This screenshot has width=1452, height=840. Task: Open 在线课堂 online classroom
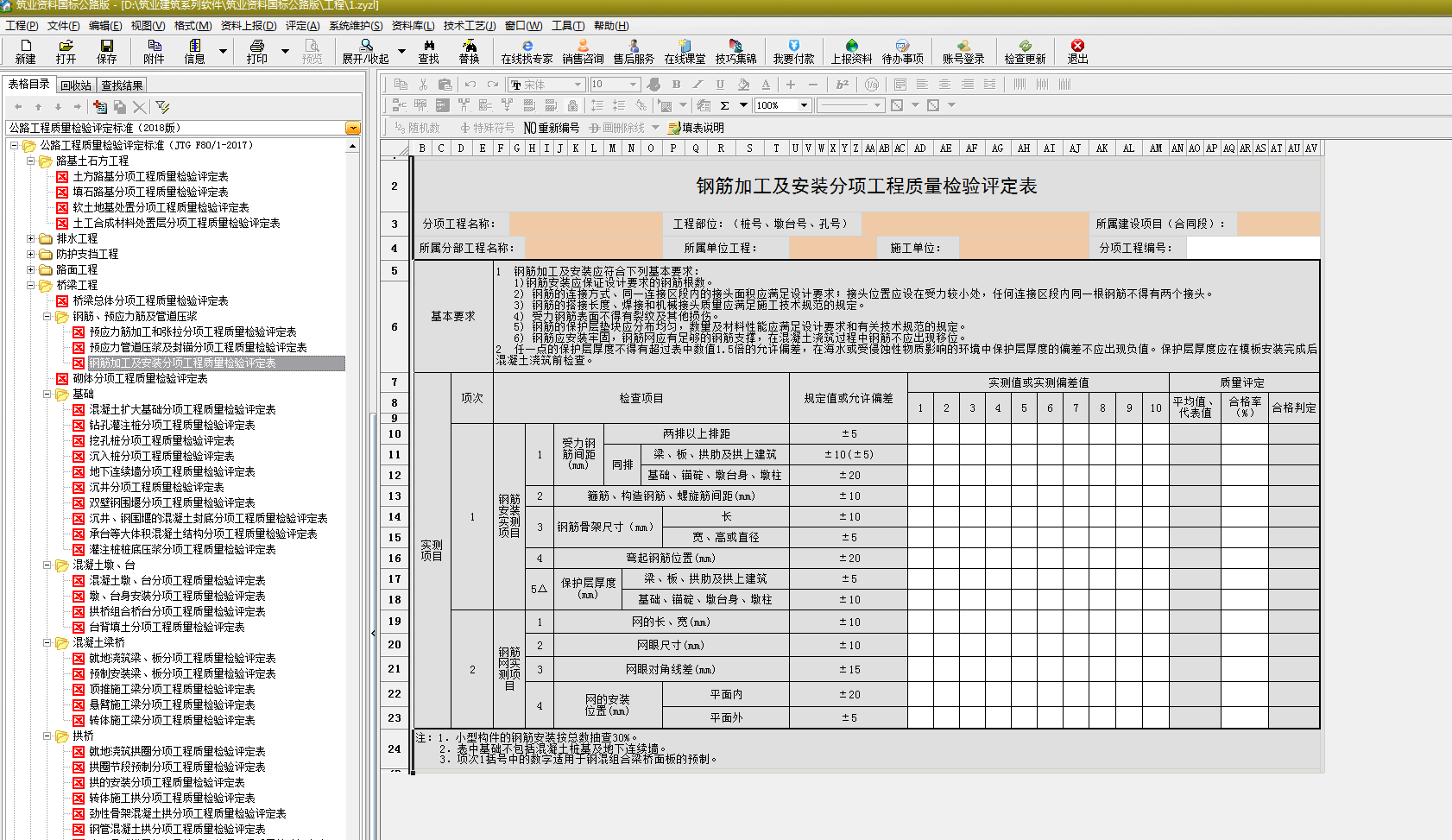click(x=685, y=52)
